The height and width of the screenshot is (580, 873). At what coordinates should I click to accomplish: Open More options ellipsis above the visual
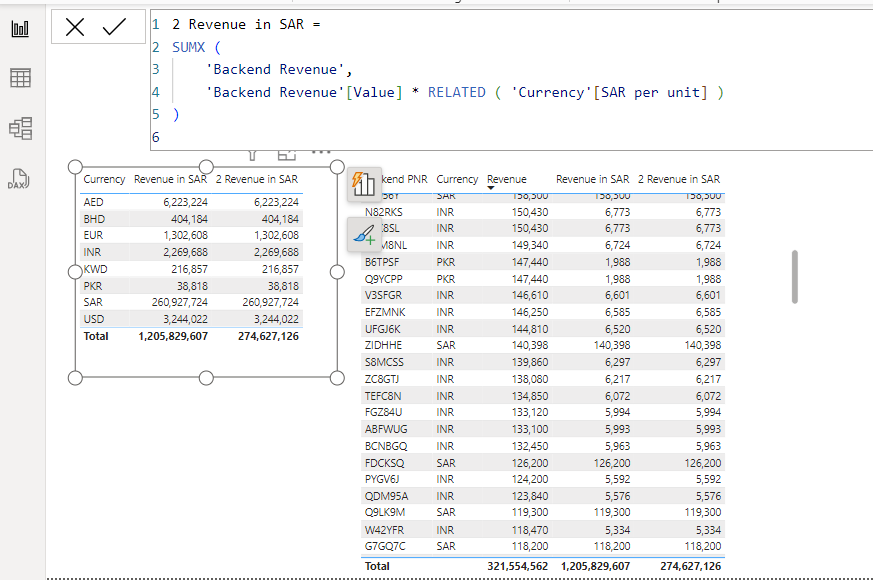click(x=321, y=152)
